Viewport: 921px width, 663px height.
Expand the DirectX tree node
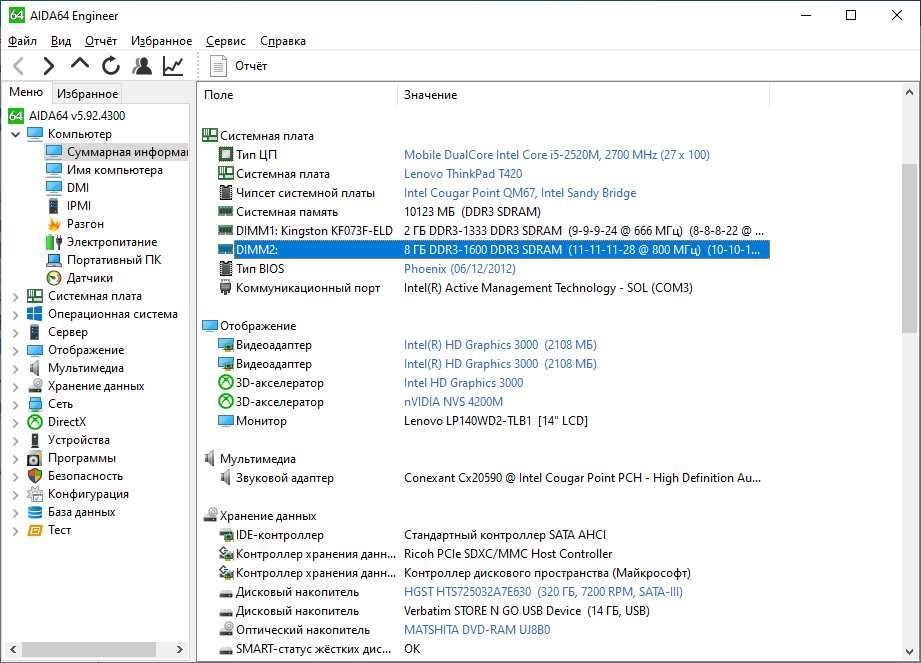pyautogui.click(x=16, y=423)
